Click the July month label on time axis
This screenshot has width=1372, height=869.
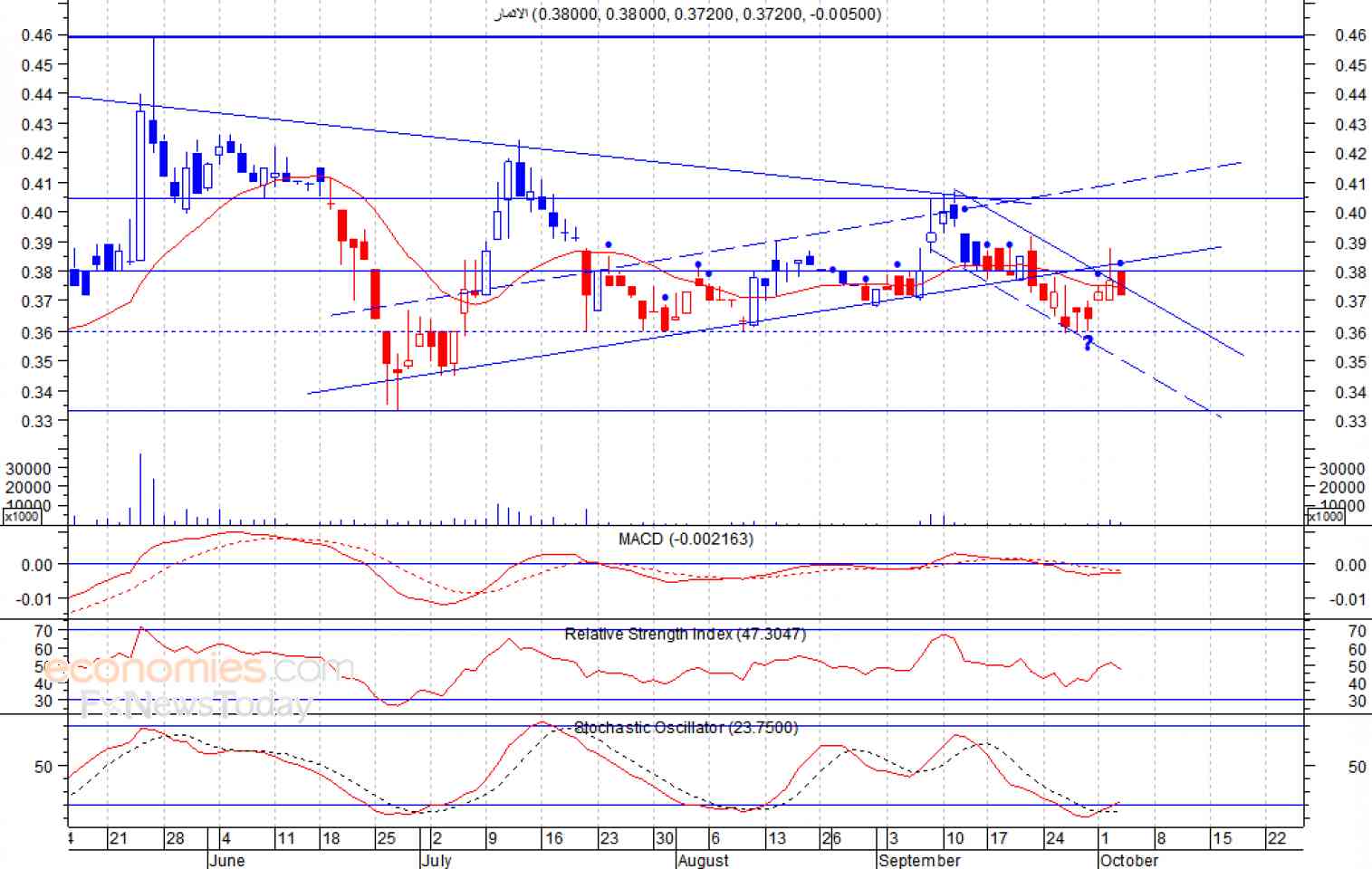click(x=437, y=860)
